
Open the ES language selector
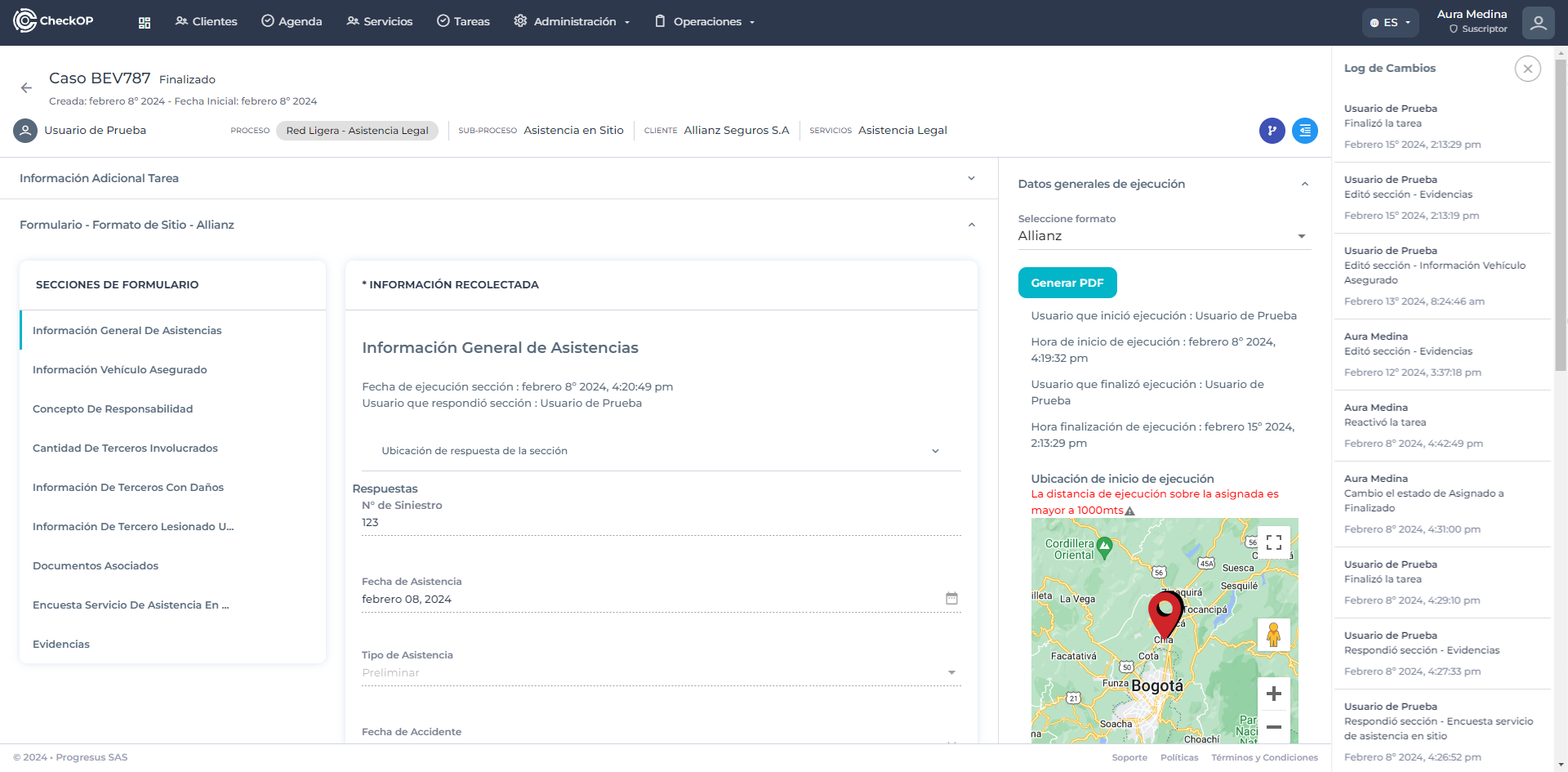pyautogui.click(x=1390, y=23)
